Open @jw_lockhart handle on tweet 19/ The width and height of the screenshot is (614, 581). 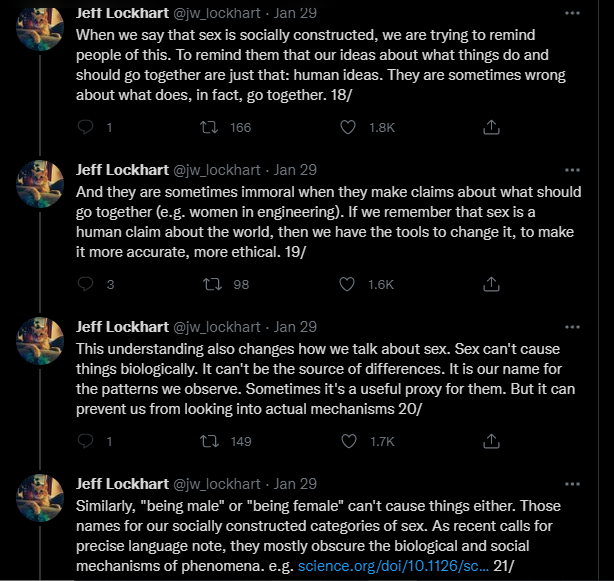[217, 170]
